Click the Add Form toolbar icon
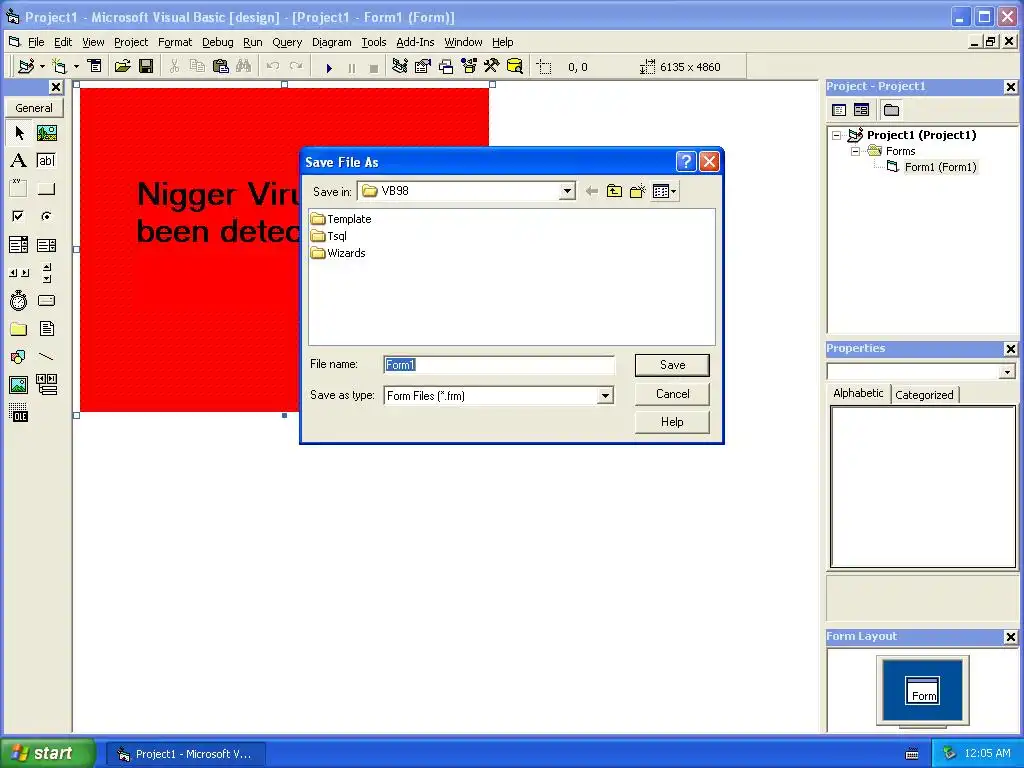This screenshot has height=768, width=1024. point(59,67)
